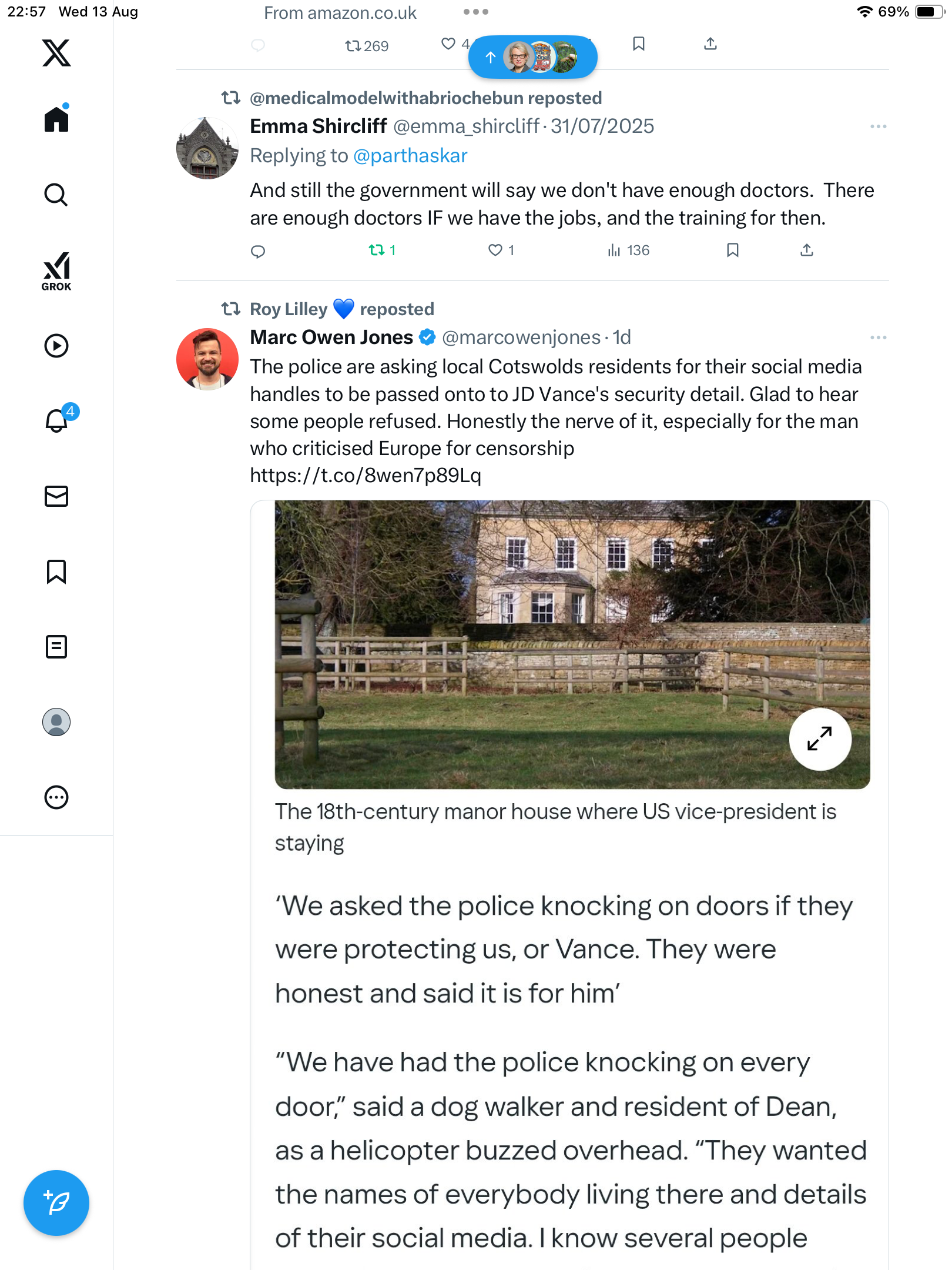Go to Home feed icon
This screenshot has width=952, height=1270.
pos(56,119)
